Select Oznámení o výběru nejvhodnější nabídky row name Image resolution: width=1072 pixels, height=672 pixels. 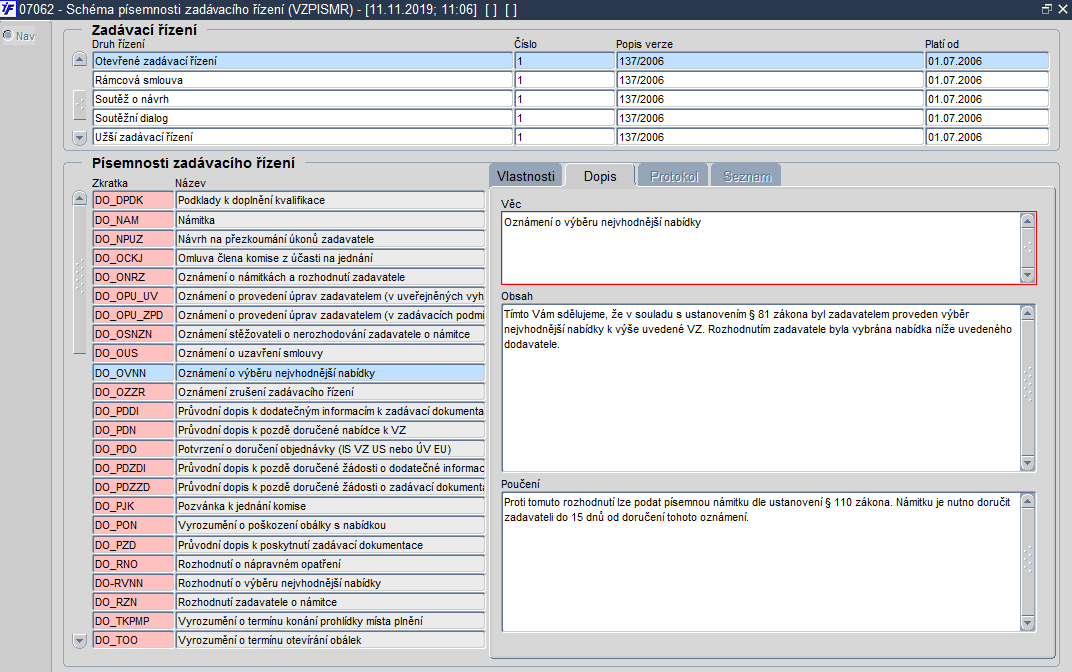pos(330,373)
